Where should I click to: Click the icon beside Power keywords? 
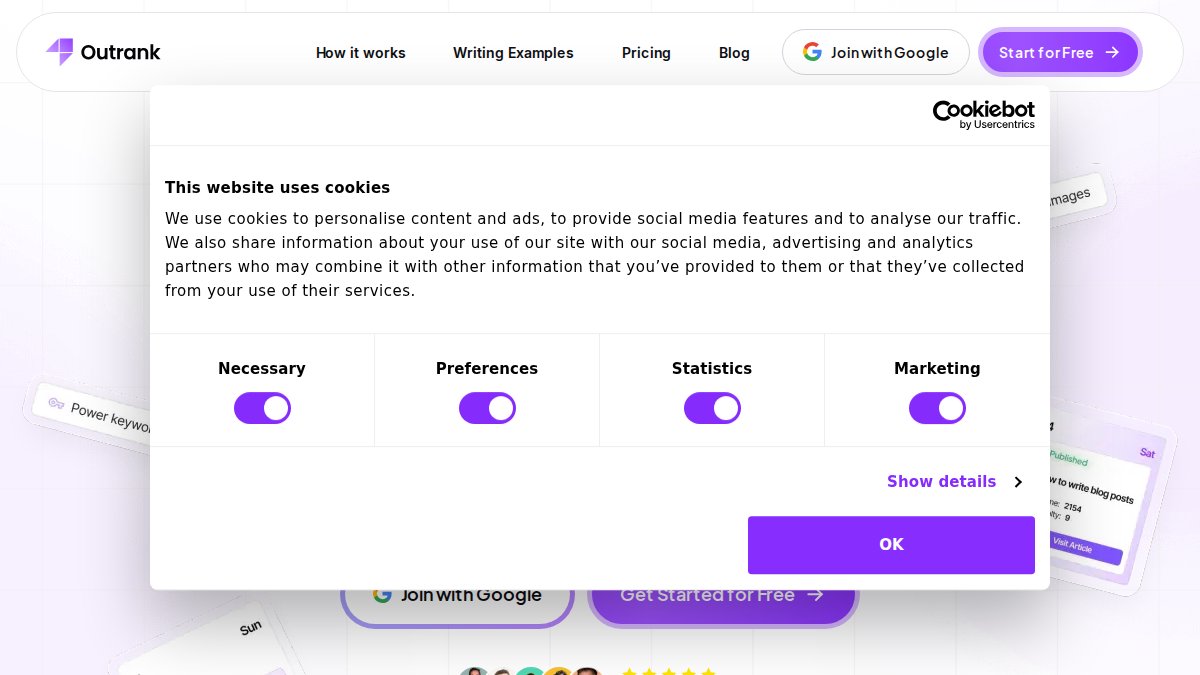tap(57, 403)
